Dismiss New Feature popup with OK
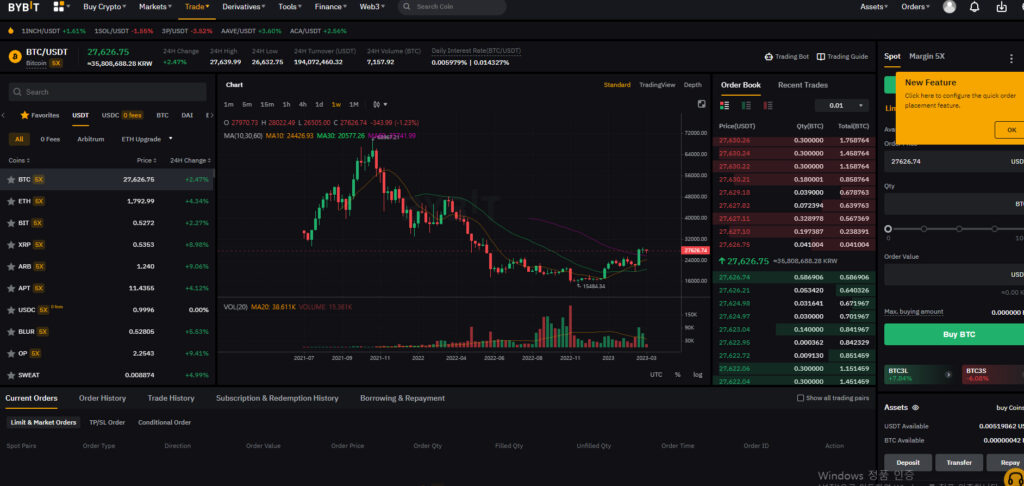Image resolution: width=1024 pixels, height=486 pixels. point(1010,130)
